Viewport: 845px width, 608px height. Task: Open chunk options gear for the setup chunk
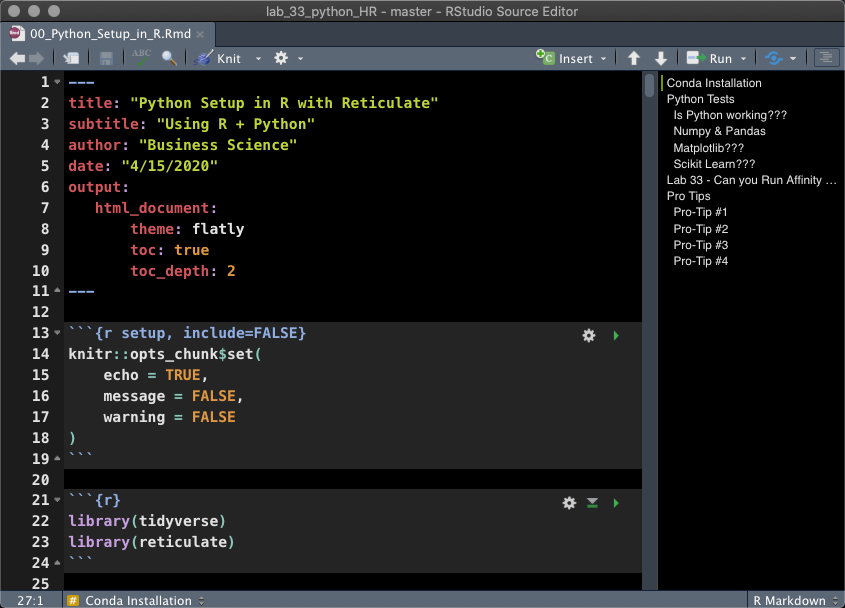click(x=588, y=336)
